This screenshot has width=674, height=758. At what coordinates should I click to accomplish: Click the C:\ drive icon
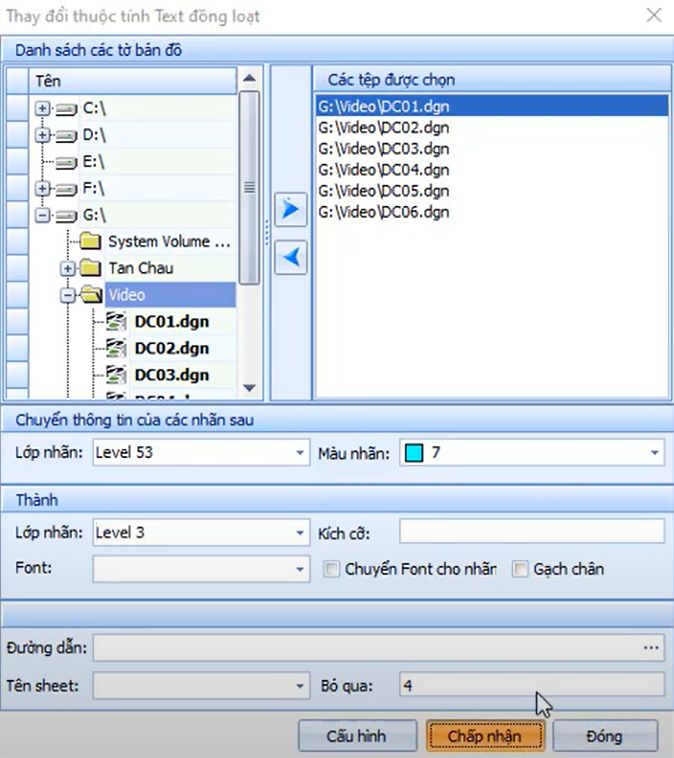coord(66,109)
